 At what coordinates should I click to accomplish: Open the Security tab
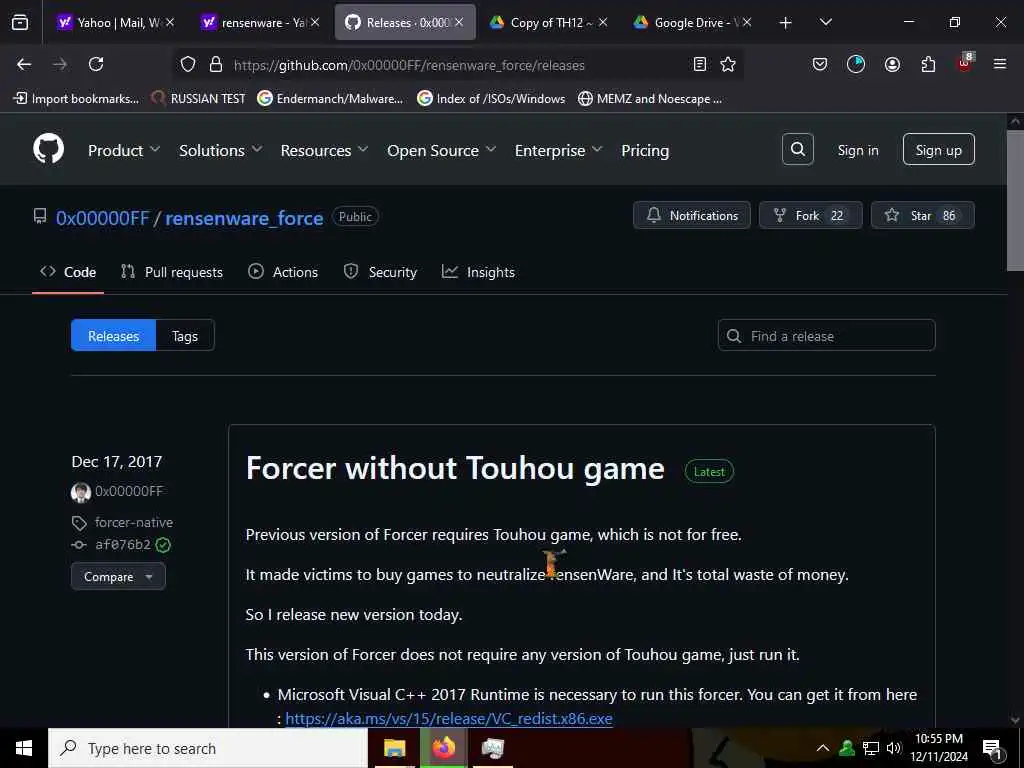pyautogui.click(x=380, y=272)
